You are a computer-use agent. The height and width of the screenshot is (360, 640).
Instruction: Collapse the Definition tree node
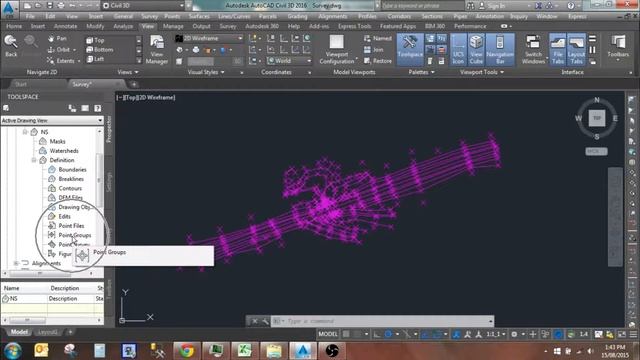(34, 160)
